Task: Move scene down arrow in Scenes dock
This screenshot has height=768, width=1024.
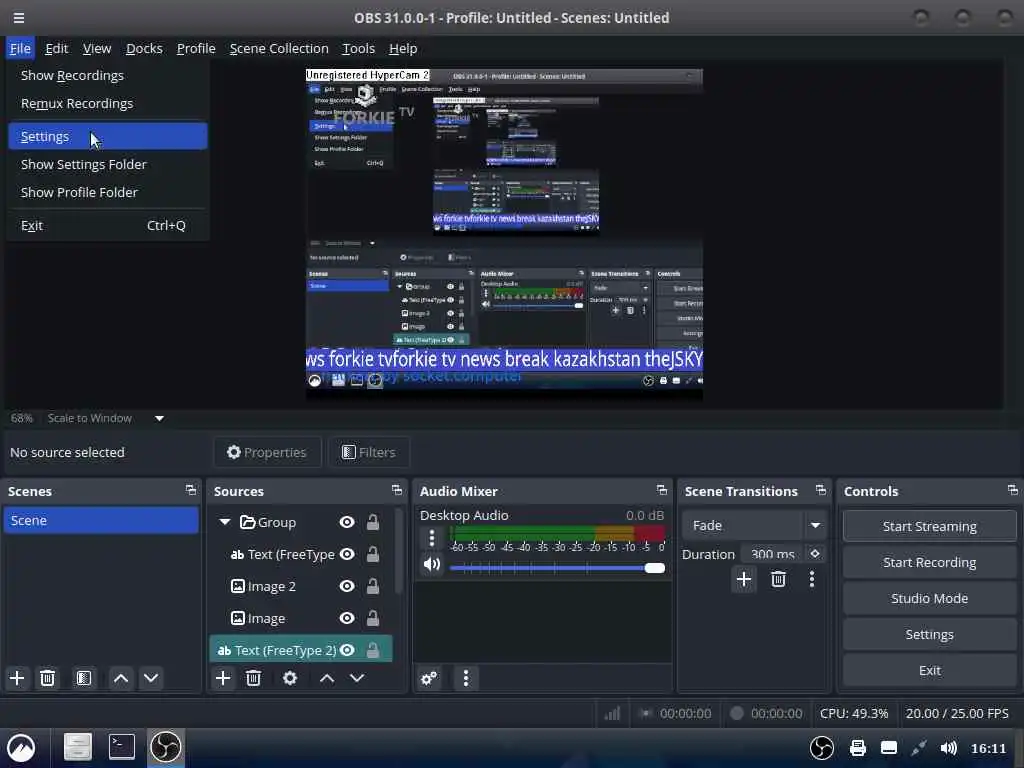Action: (151, 678)
